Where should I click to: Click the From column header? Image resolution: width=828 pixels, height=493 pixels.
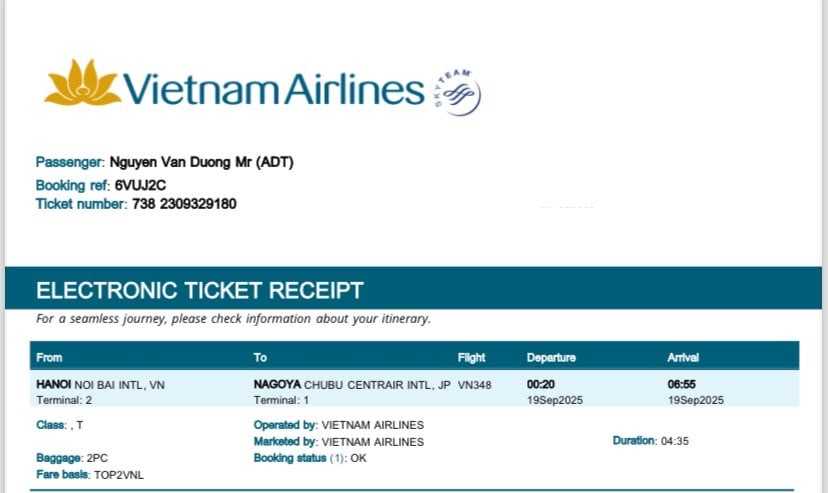[49, 357]
